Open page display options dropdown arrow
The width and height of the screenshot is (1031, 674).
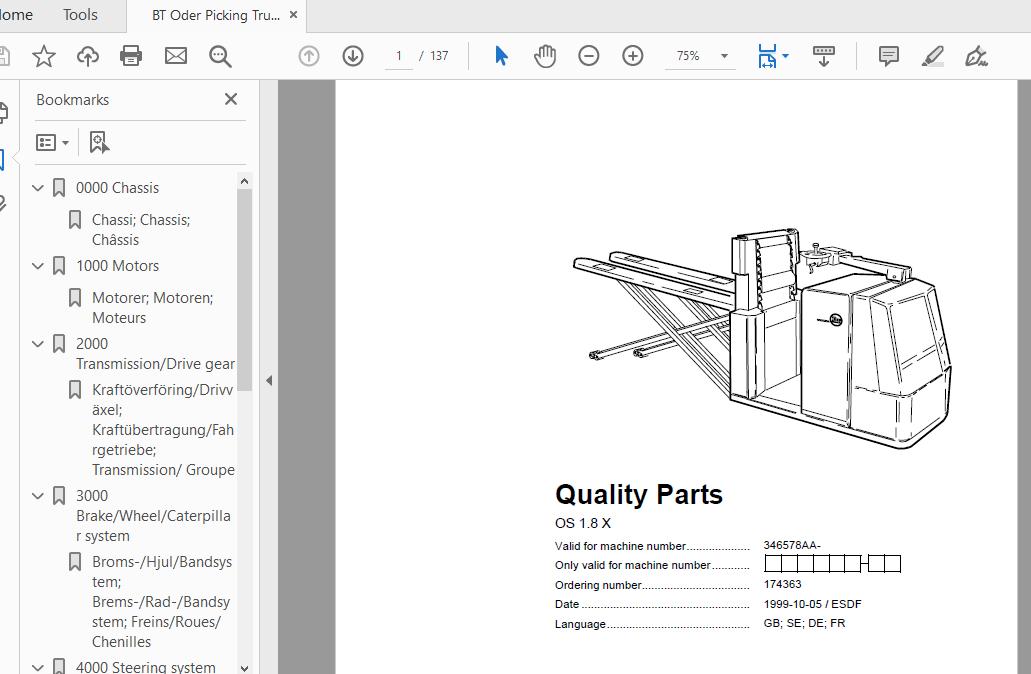point(785,57)
